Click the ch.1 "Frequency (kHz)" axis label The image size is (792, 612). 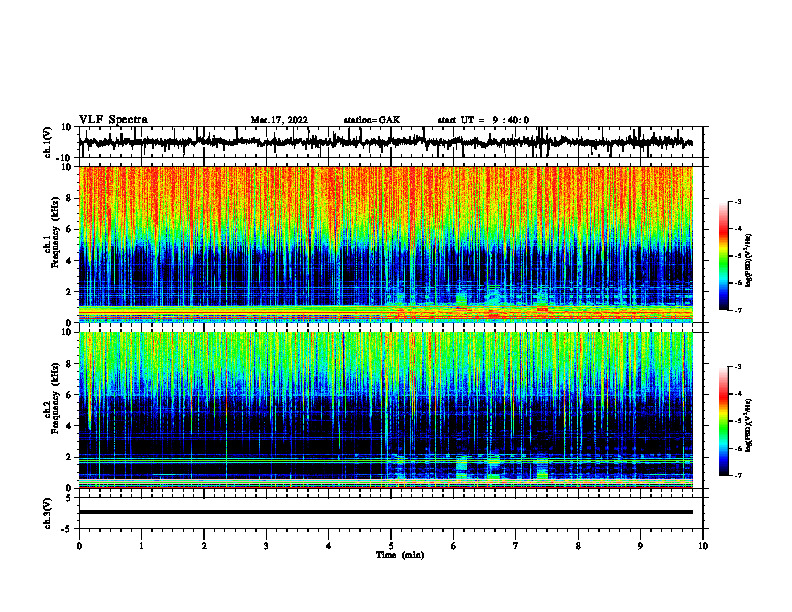(x=55, y=233)
